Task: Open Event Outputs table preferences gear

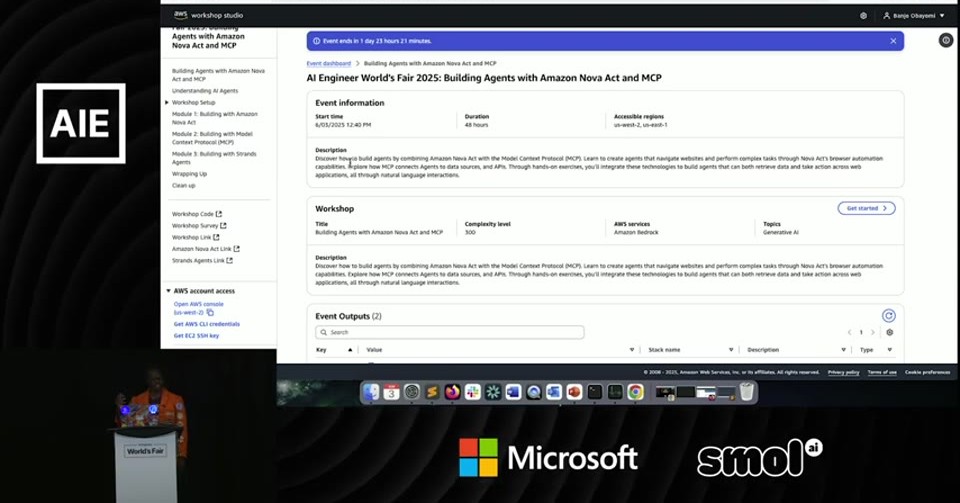Action: click(x=890, y=332)
